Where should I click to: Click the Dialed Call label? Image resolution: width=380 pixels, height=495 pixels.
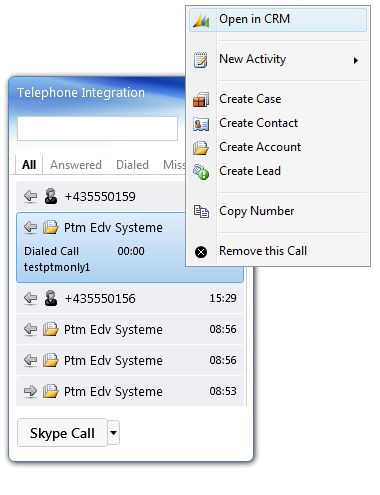click(51, 251)
